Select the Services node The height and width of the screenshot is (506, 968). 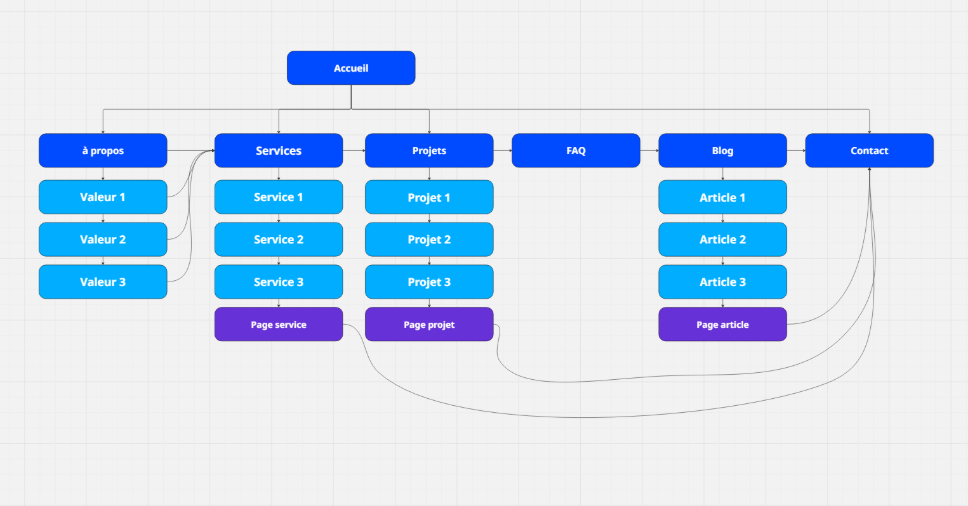(278, 151)
